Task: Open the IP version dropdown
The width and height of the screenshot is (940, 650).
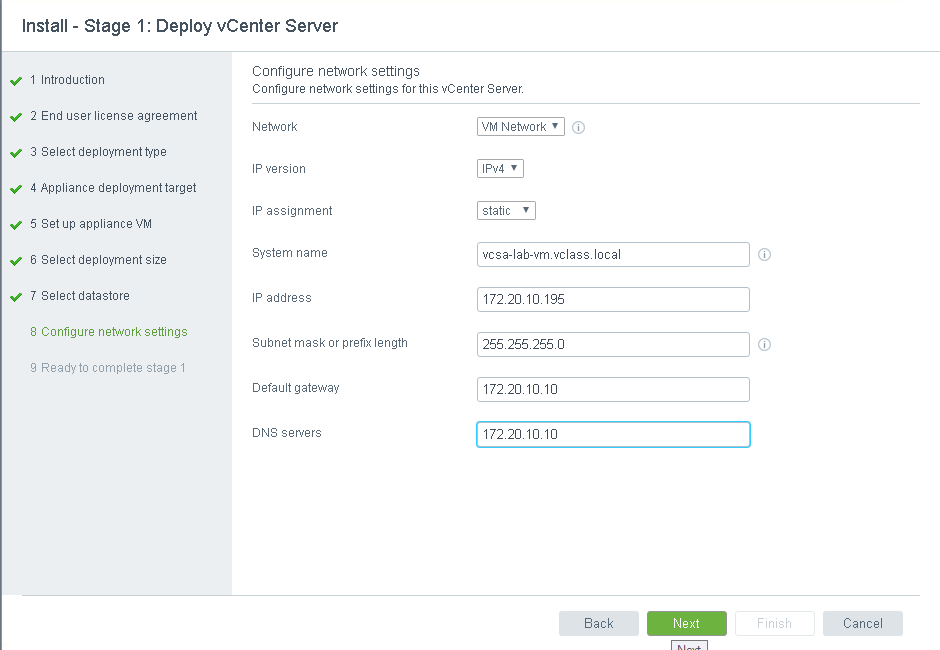Action: (500, 169)
